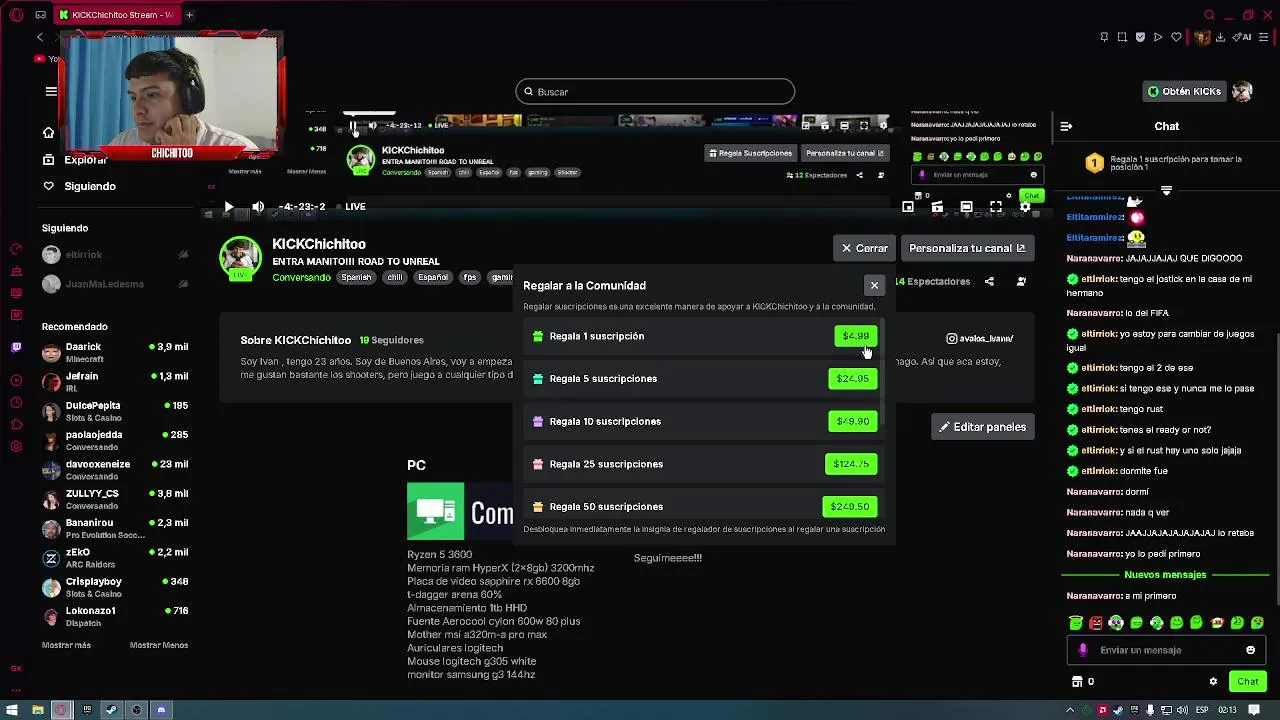
Task: Send message with green Chat button
Action: (x=1247, y=682)
